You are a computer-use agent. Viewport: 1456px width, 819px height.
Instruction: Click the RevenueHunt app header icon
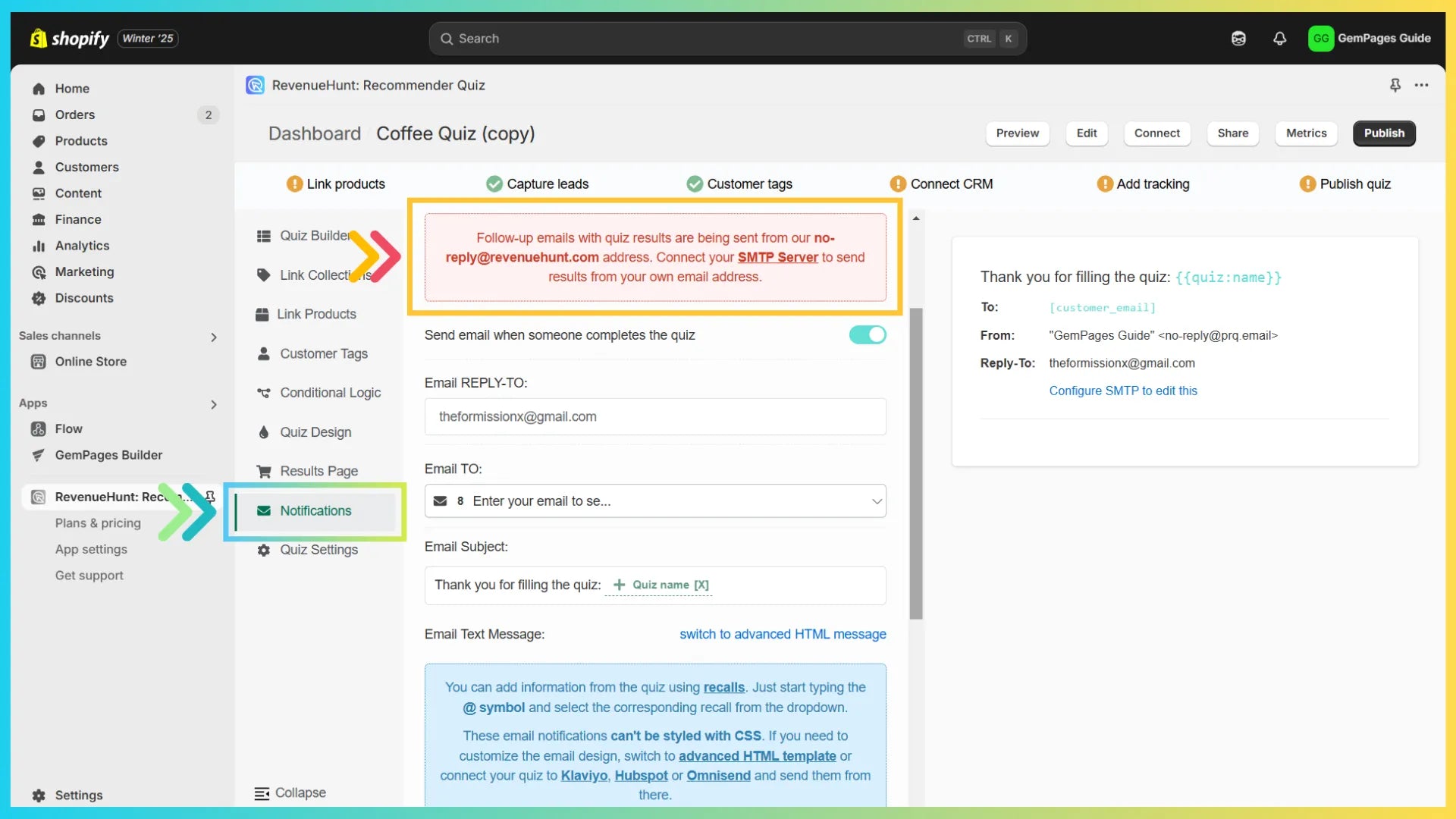(x=255, y=85)
